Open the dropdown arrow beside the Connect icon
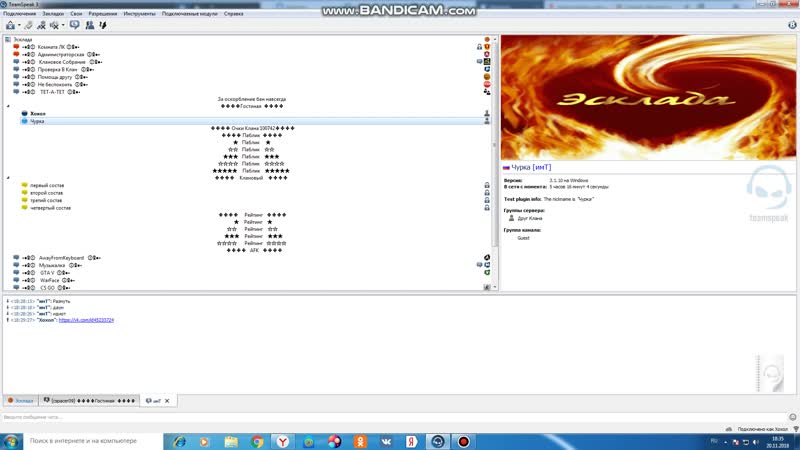Viewport: 800px width, 450px height. 19,26
